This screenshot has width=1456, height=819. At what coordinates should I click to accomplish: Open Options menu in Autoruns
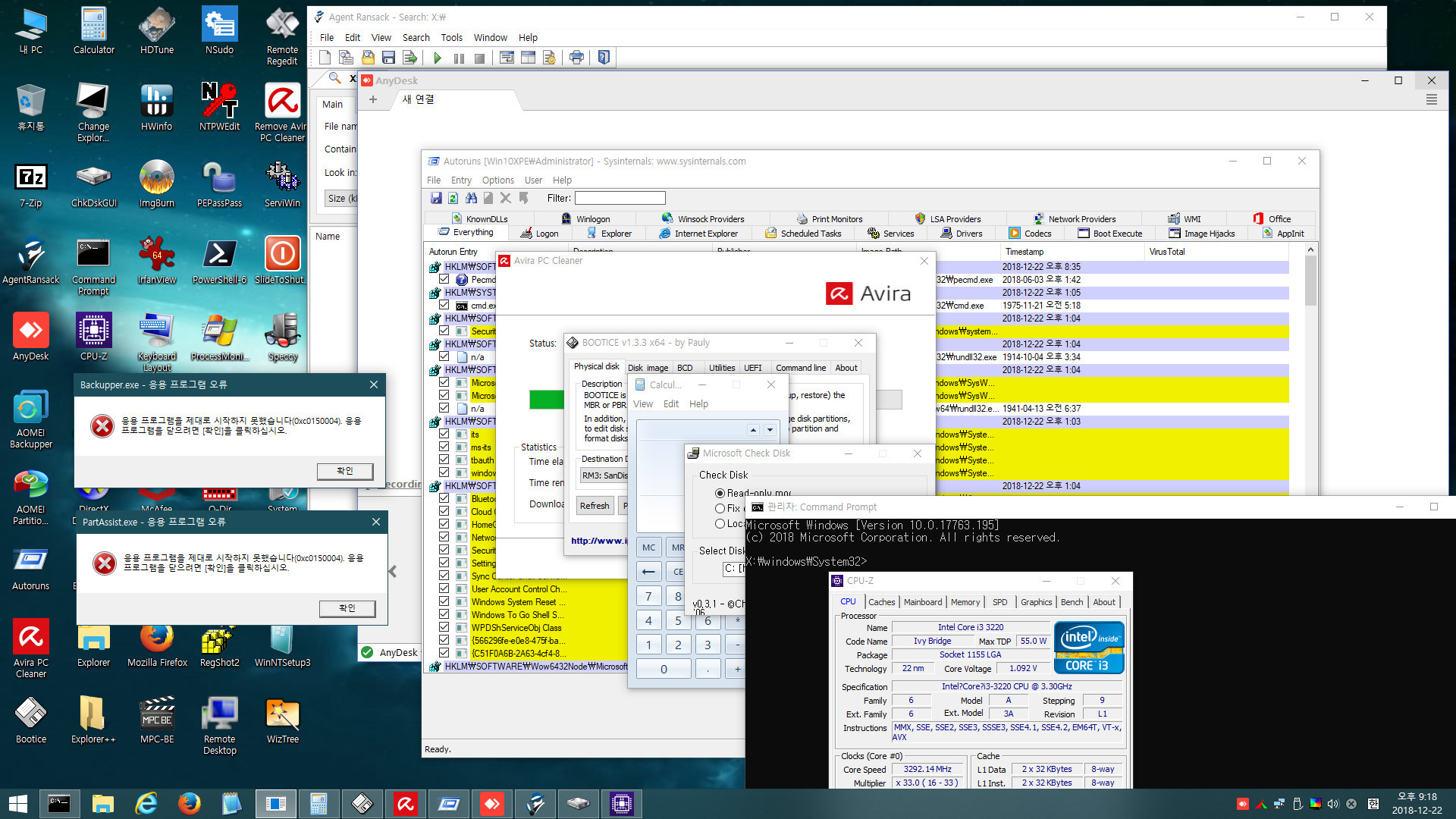(x=497, y=180)
